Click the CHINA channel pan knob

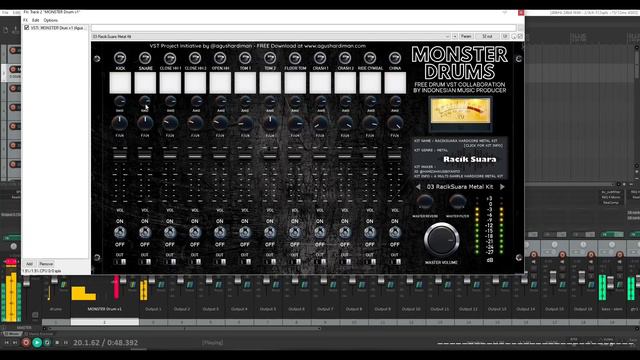point(395,123)
